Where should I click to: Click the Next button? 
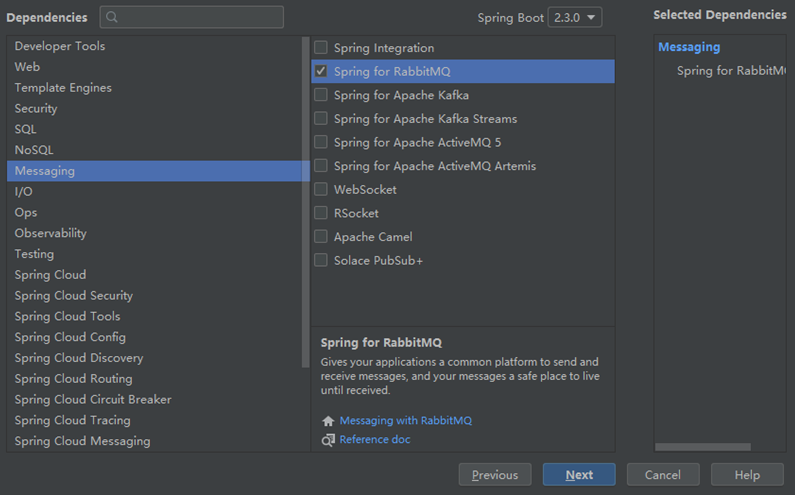click(579, 475)
